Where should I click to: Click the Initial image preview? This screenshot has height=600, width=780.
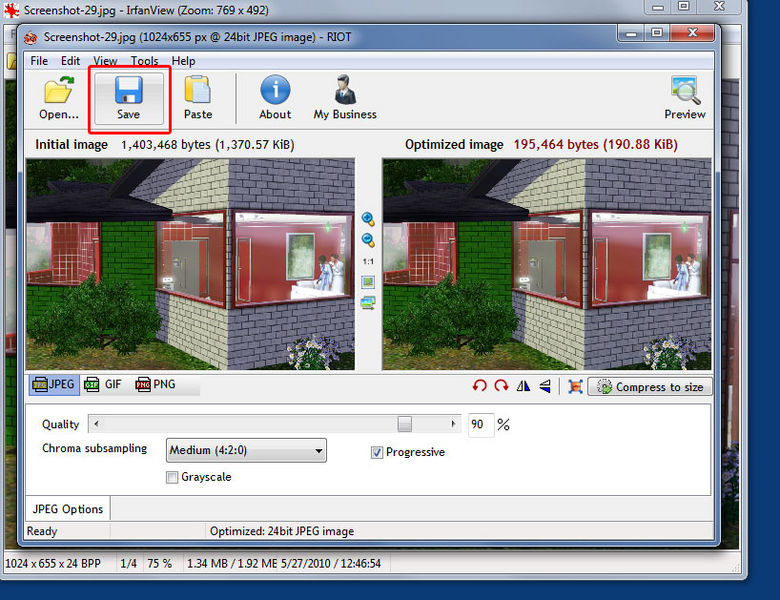pyautogui.click(x=191, y=264)
